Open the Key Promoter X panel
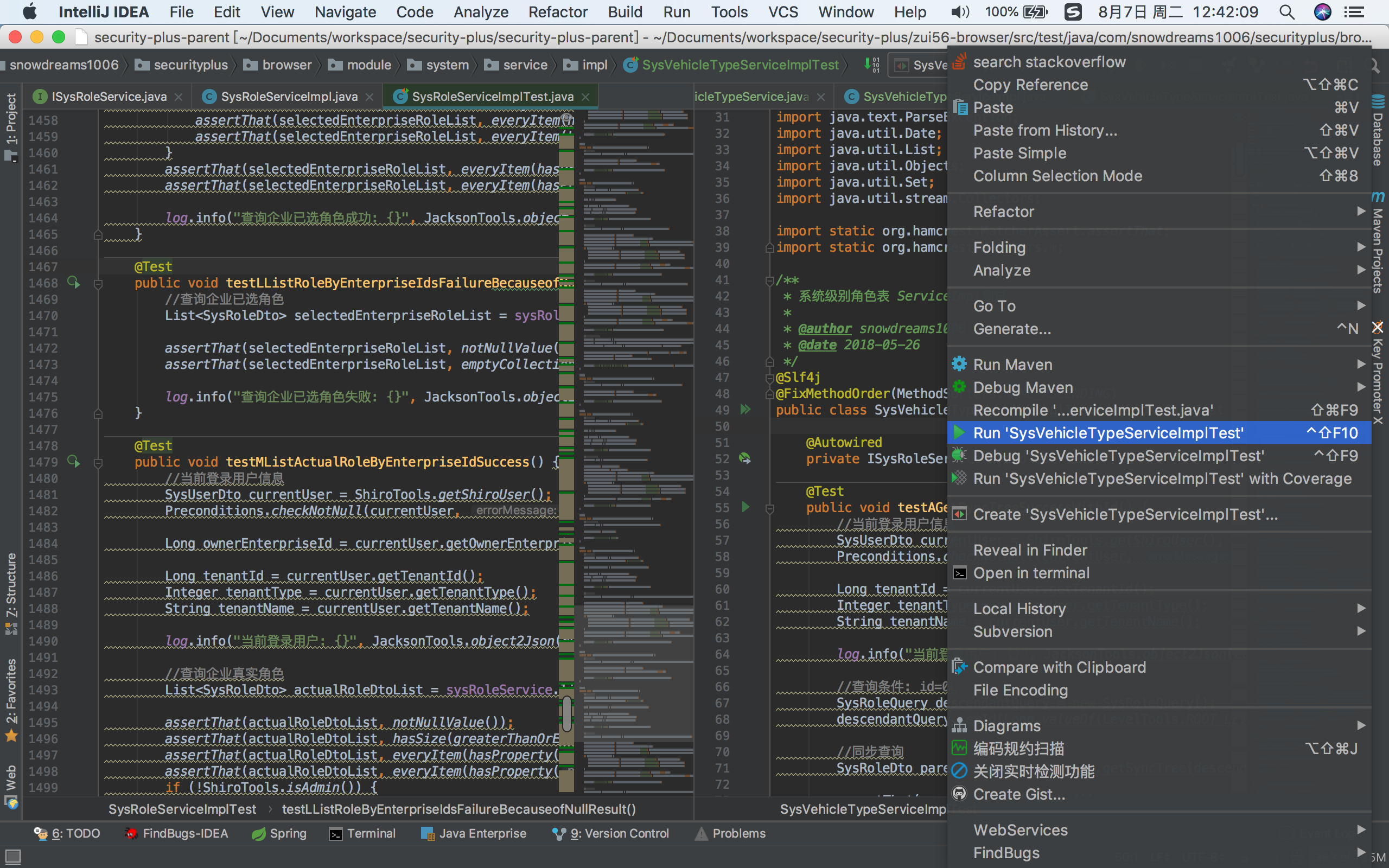The height and width of the screenshot is (868, 1389). coord(1378,373)
